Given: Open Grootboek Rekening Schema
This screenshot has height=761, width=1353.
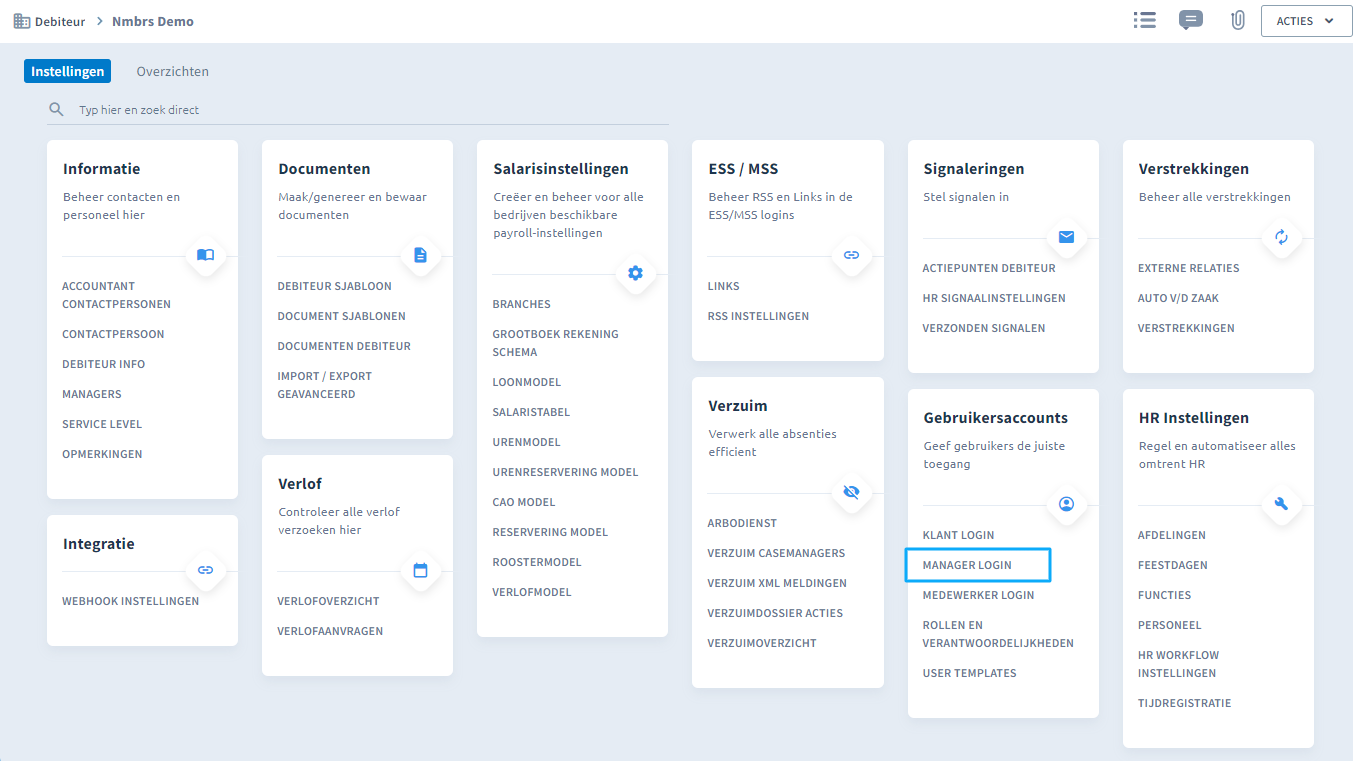Looking at the screenshot, I should coord(555,343).
